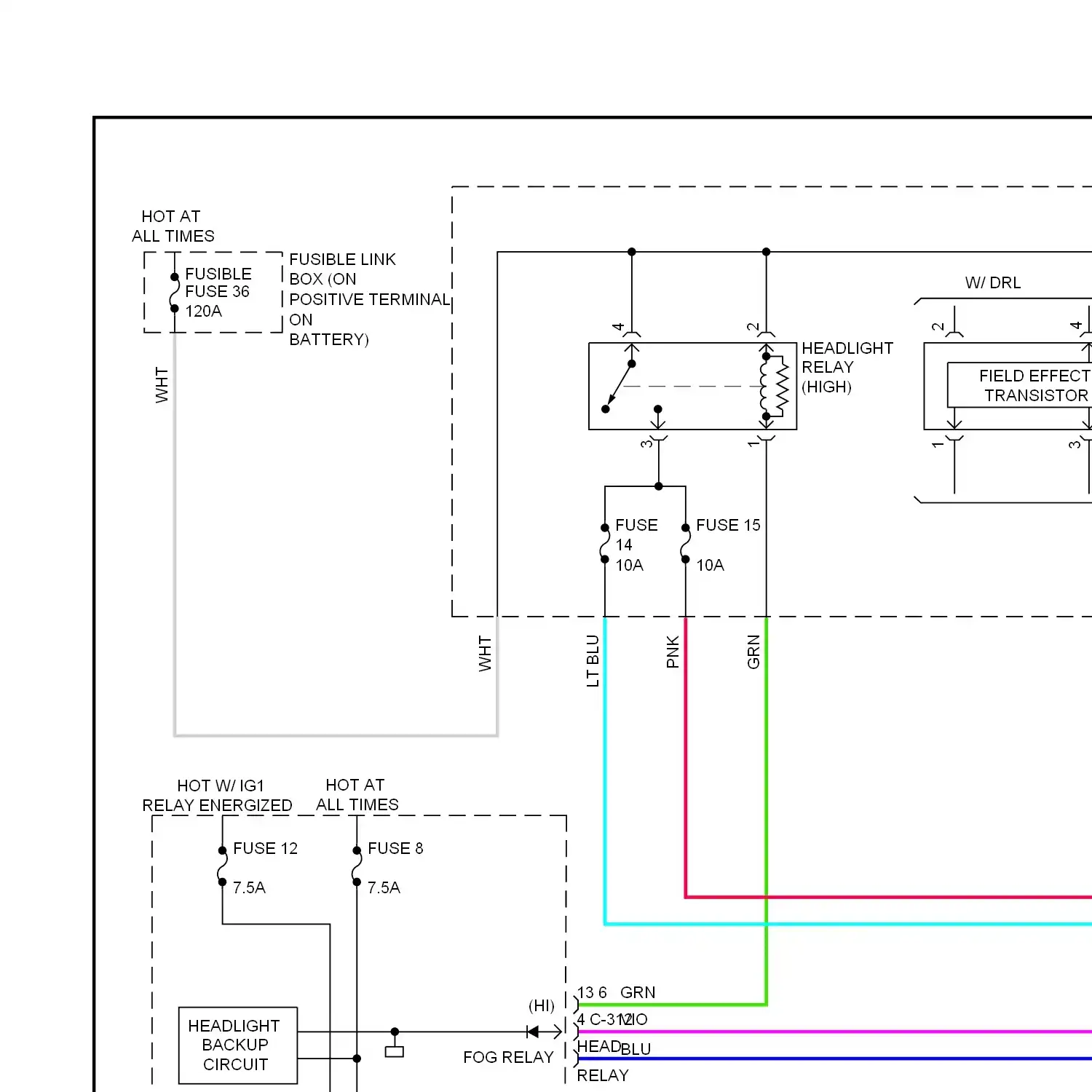The image size is (1092, 1092).
Task: Click the diode symbol next to (HI)
Action: (x=532, y=1032)
